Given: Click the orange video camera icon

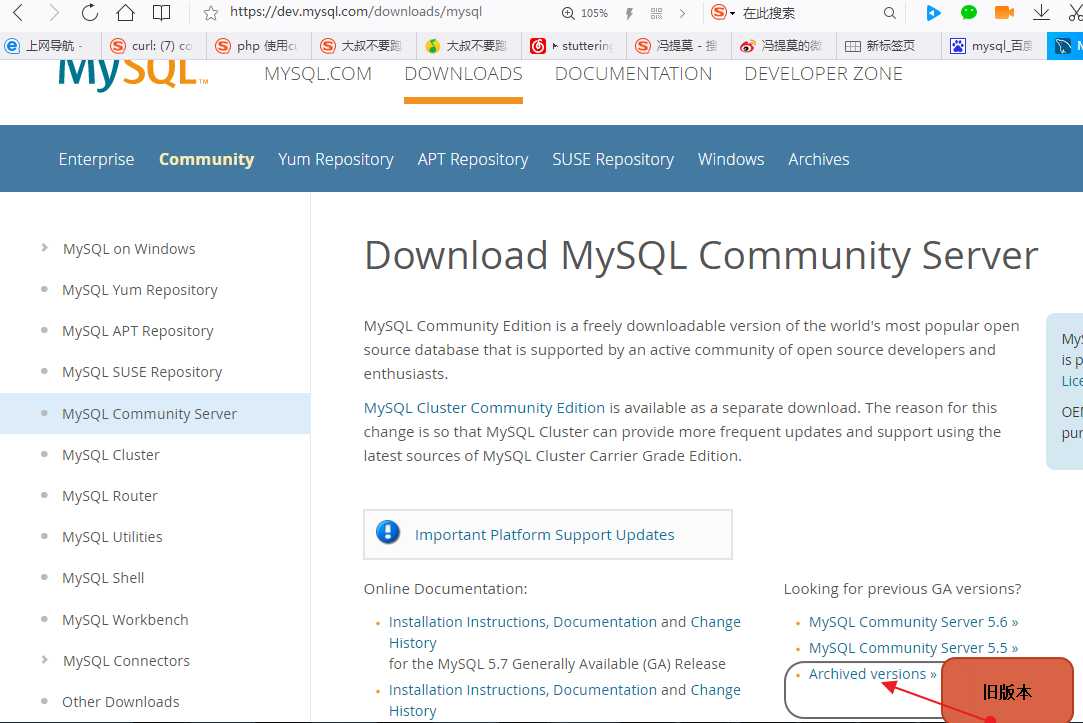Looking at the screenshot, I should [x=1004, y=12].
